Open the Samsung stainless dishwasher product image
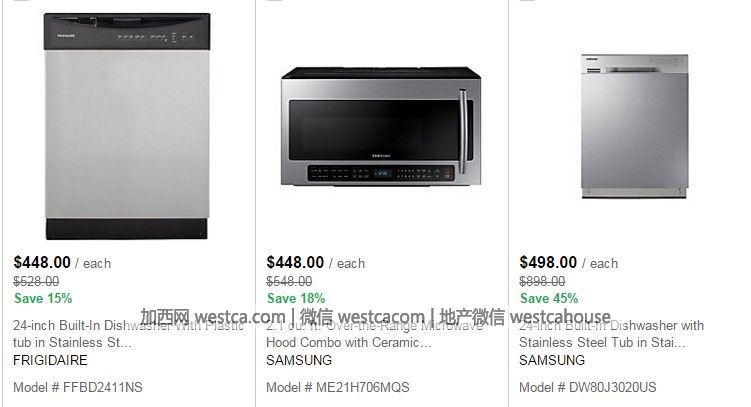Image resolution: width=751 pixels, height=407 pixels. (635, 126)
